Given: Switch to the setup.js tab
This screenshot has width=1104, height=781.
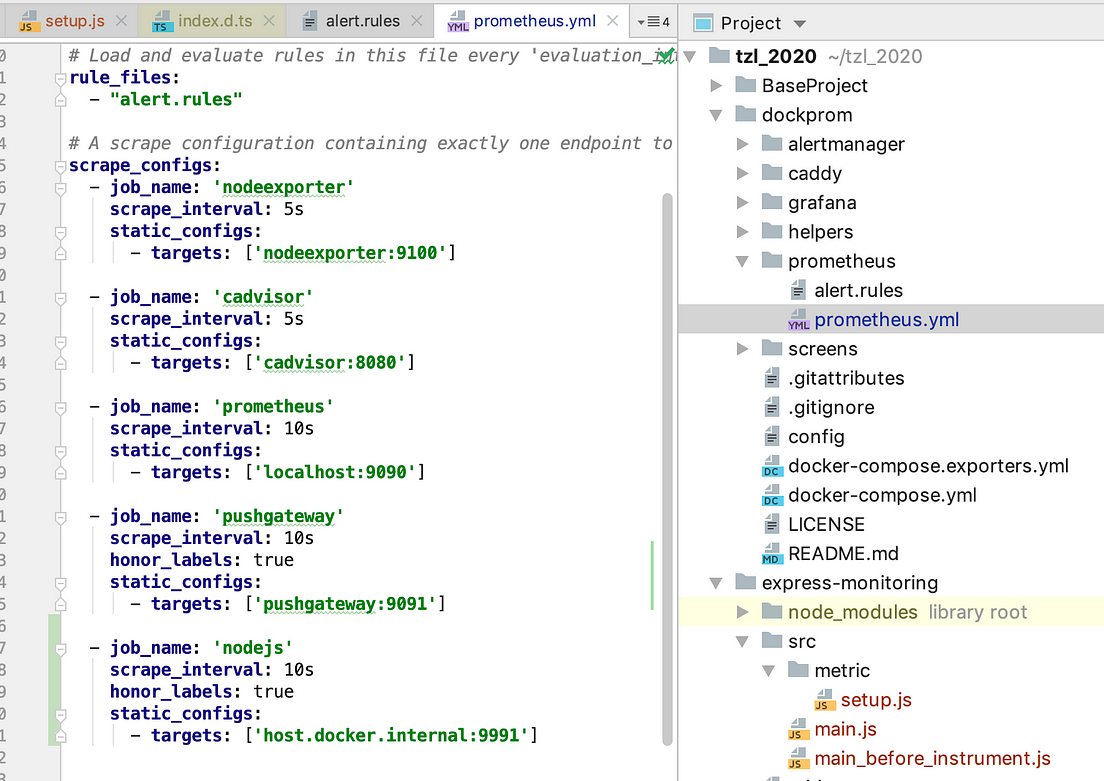Looking at the screenshot, I should point(62,21).
